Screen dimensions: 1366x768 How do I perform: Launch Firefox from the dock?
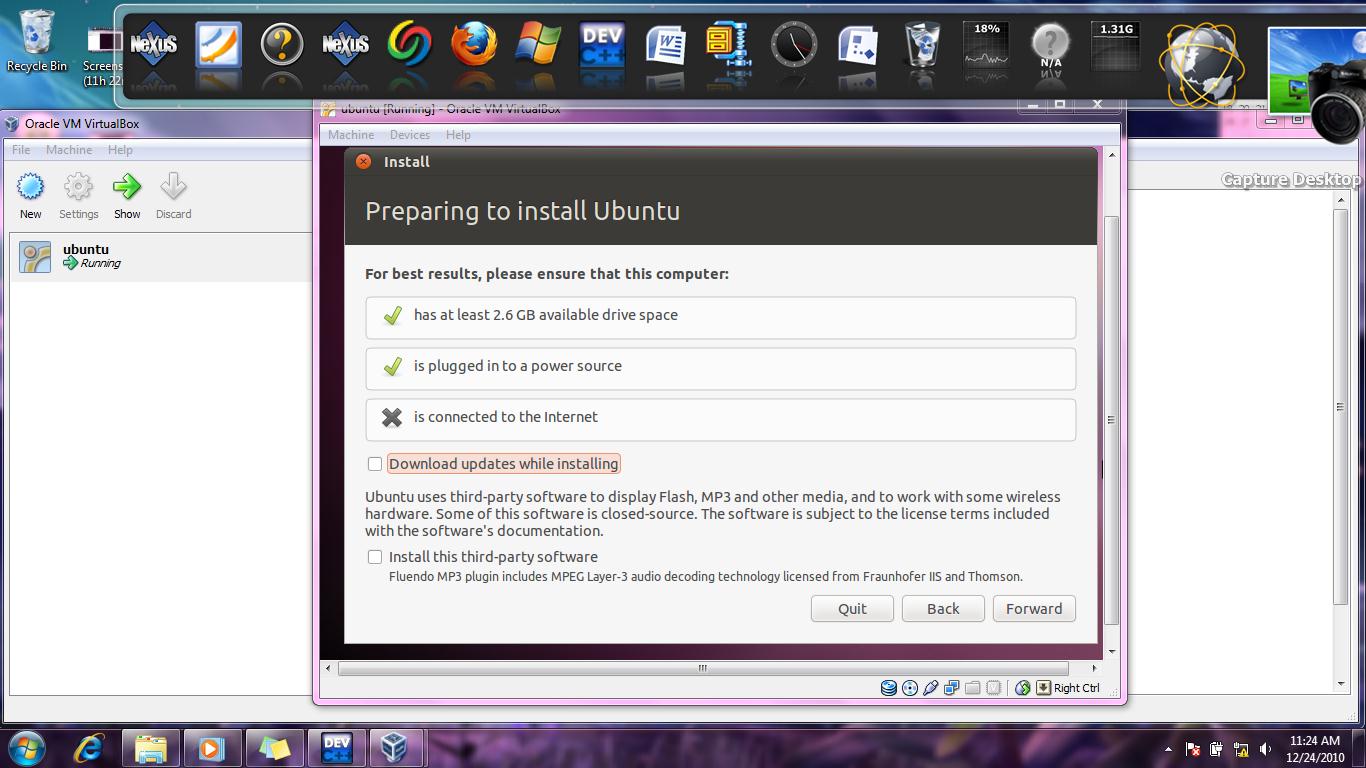(x=474, y=44)
